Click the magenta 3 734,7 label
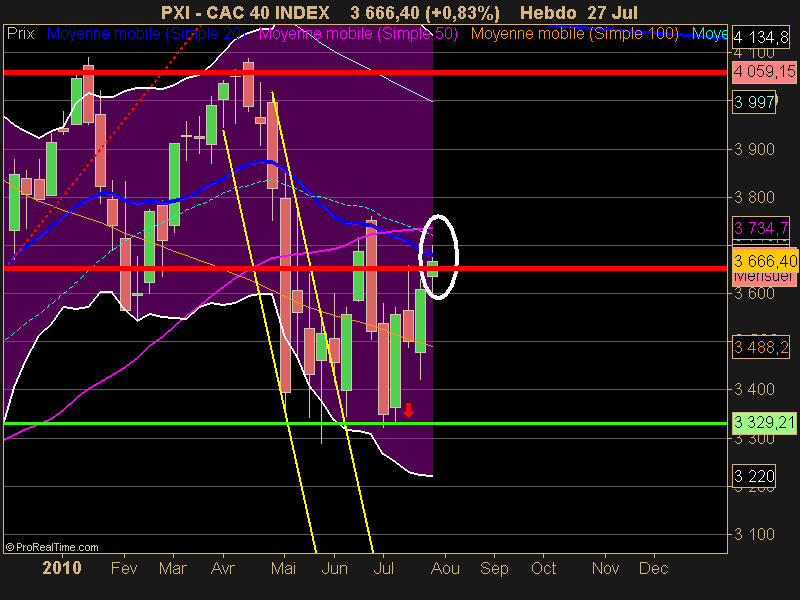 pyautogui.click(x=761, y=228)
